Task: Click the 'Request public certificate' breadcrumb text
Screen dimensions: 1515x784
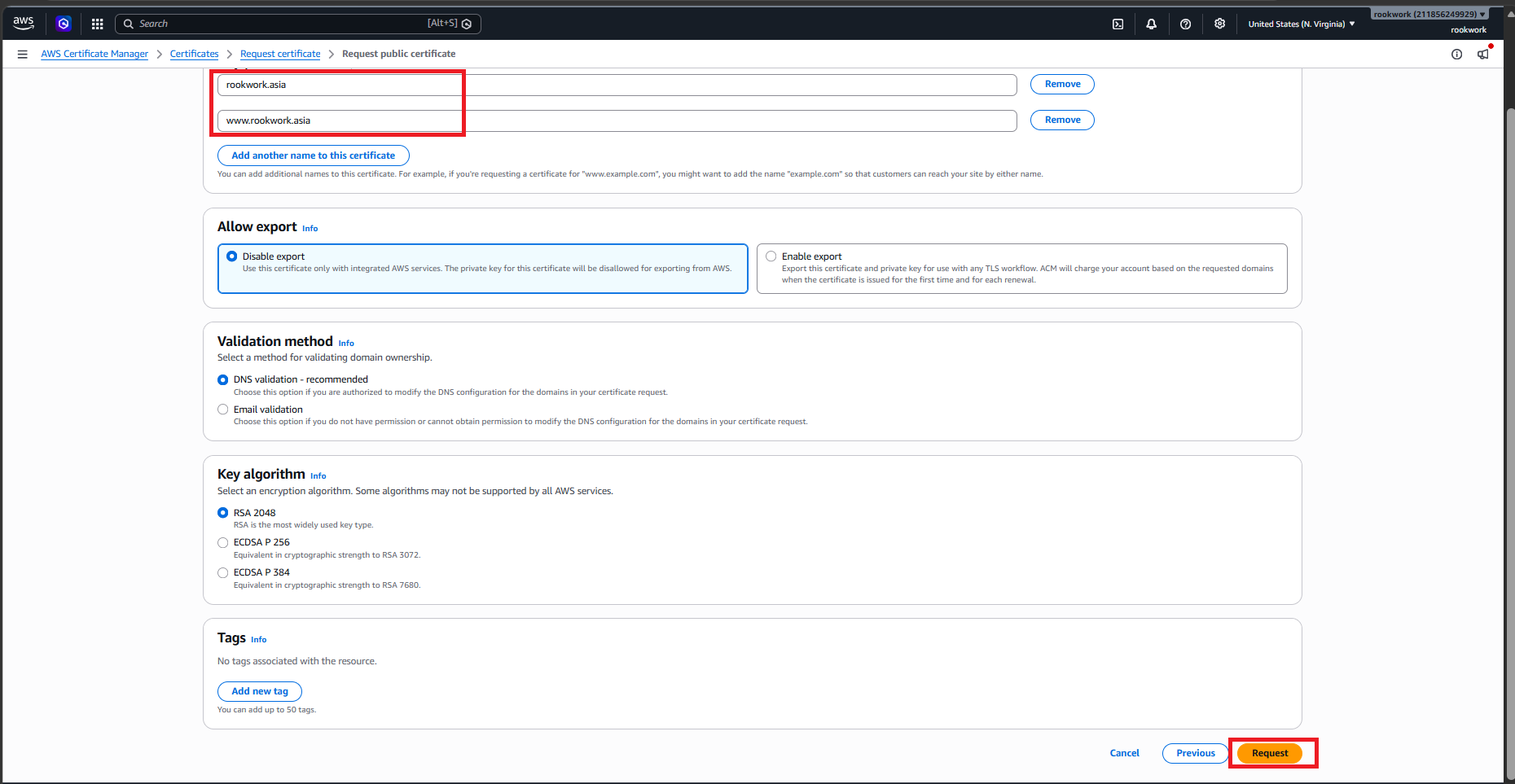Action: [399, 54]
